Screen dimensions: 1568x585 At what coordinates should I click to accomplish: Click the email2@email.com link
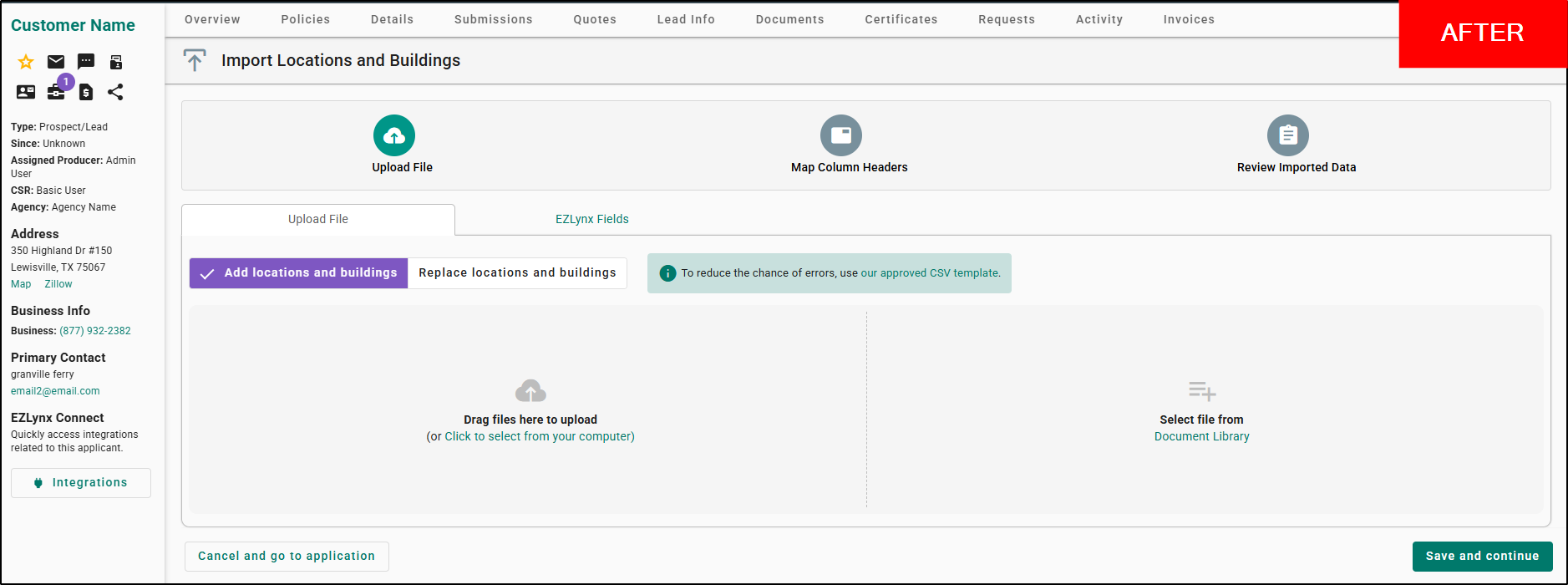tap(55, 391)
